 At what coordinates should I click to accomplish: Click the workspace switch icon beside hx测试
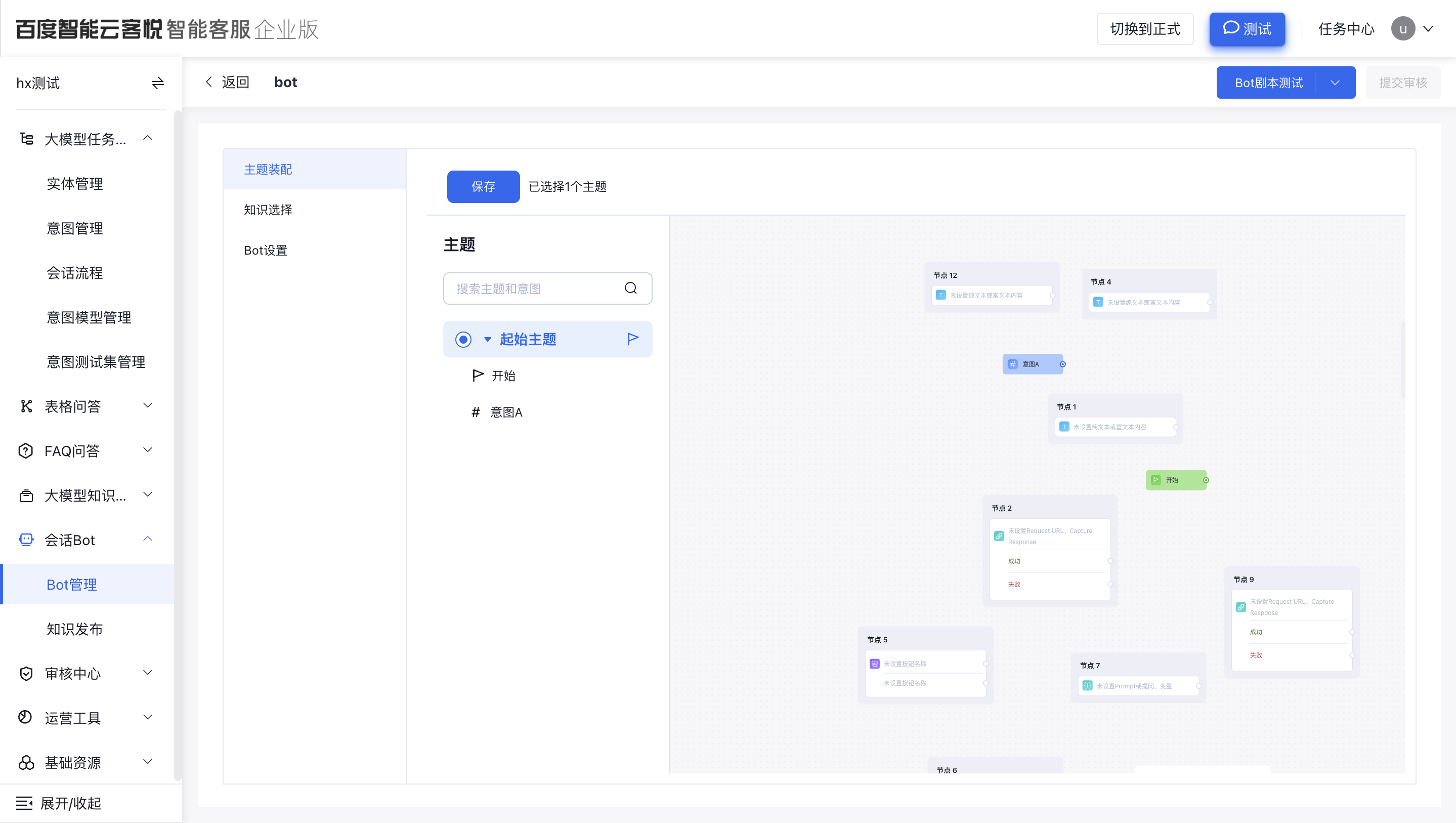pos(158,83)
